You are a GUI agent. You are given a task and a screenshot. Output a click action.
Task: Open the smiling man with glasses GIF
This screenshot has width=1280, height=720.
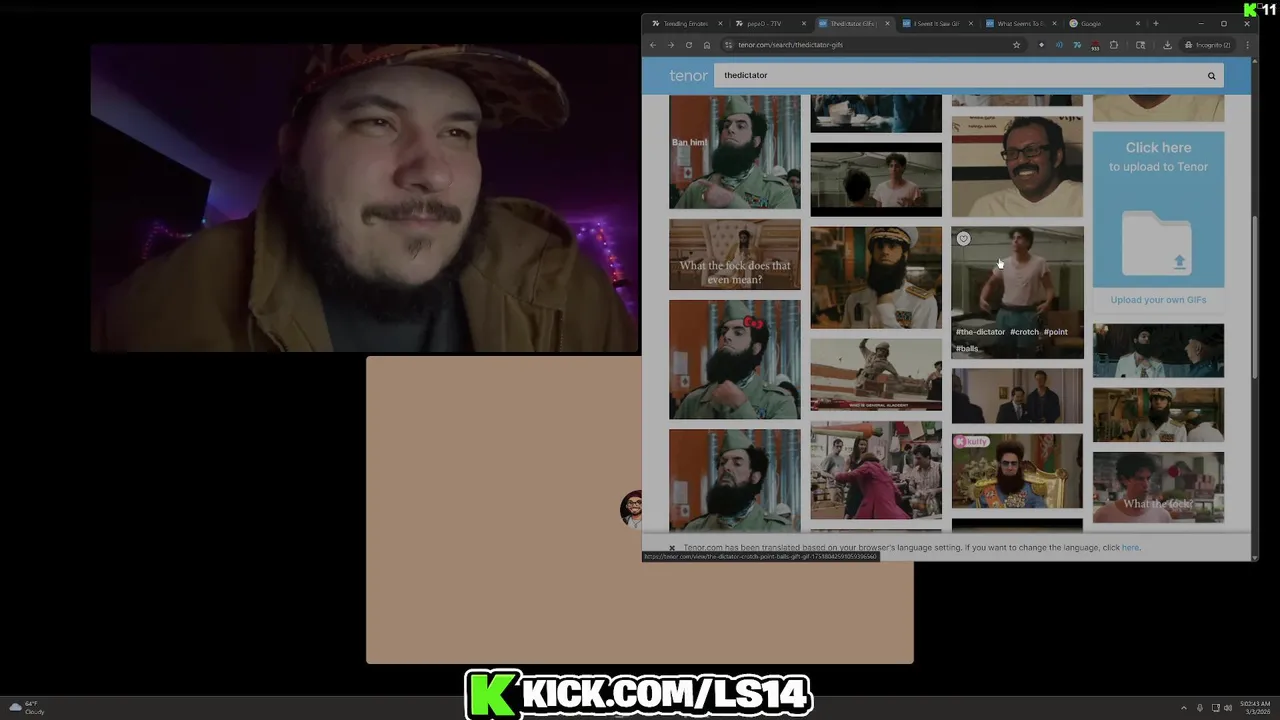pyautogui.click(x=1017, y=167)
